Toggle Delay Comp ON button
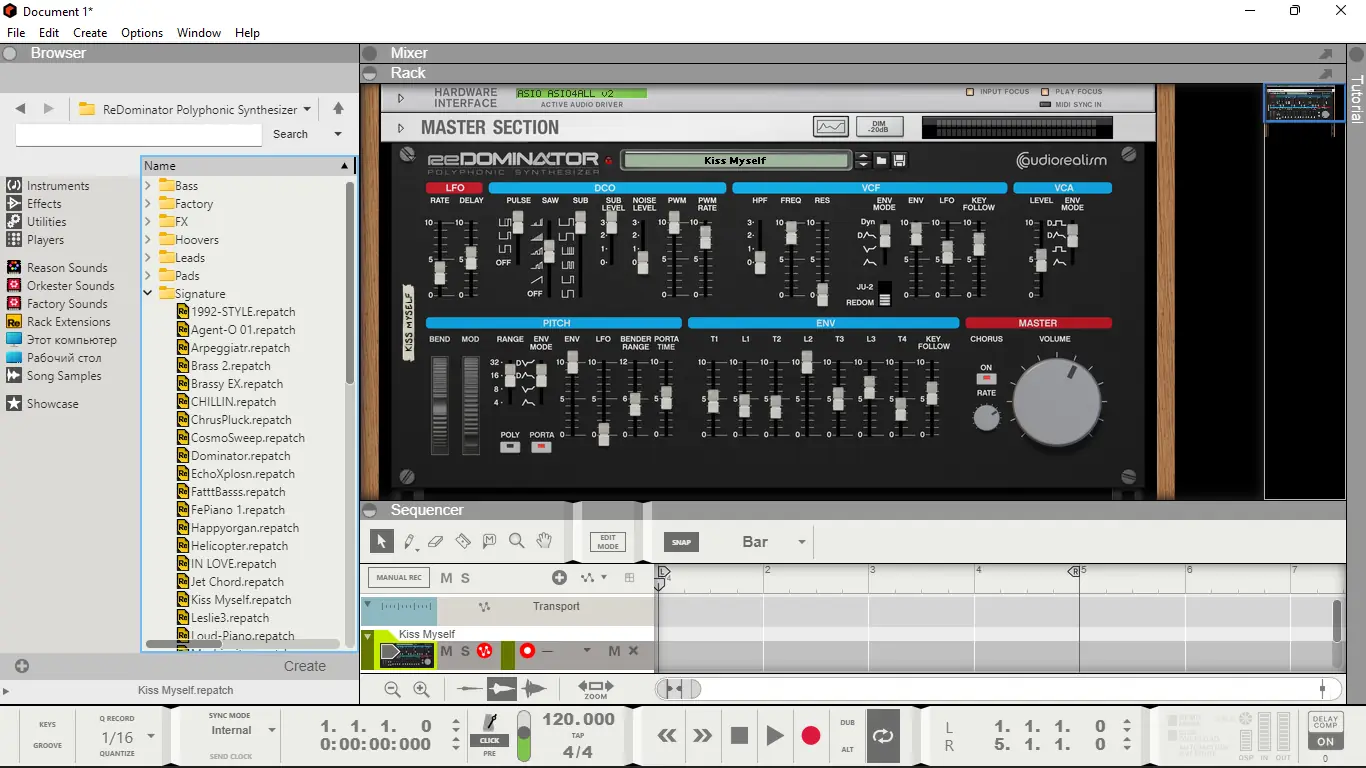The image size is (1366, 768). click(1325, 742)
